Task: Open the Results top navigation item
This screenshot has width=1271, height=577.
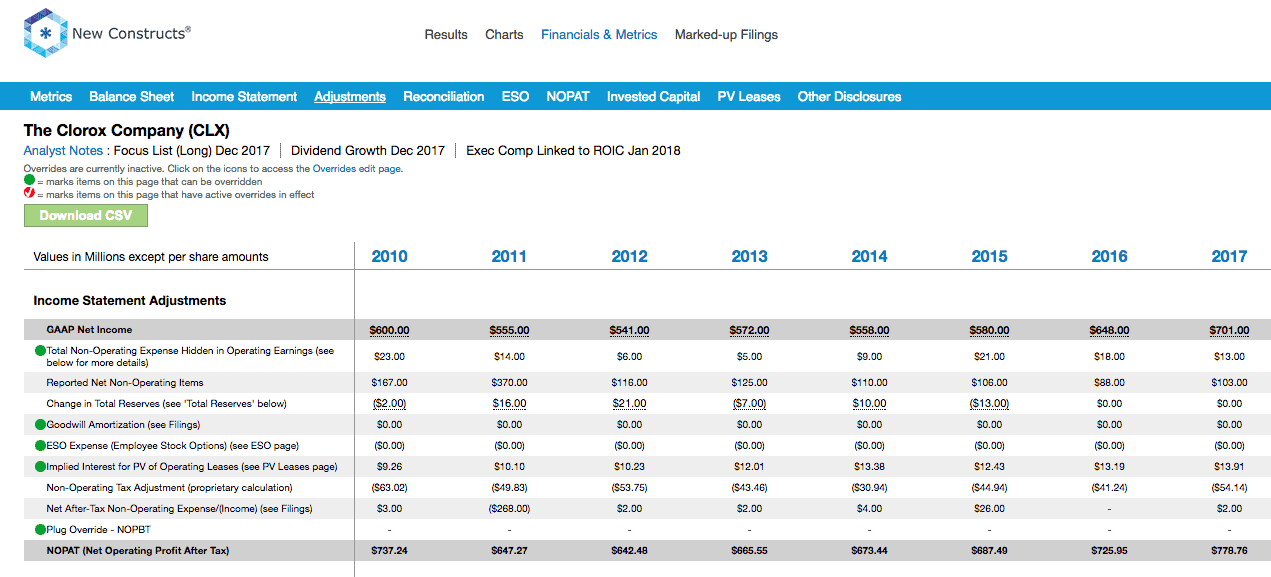Action: tap(446, 34)
